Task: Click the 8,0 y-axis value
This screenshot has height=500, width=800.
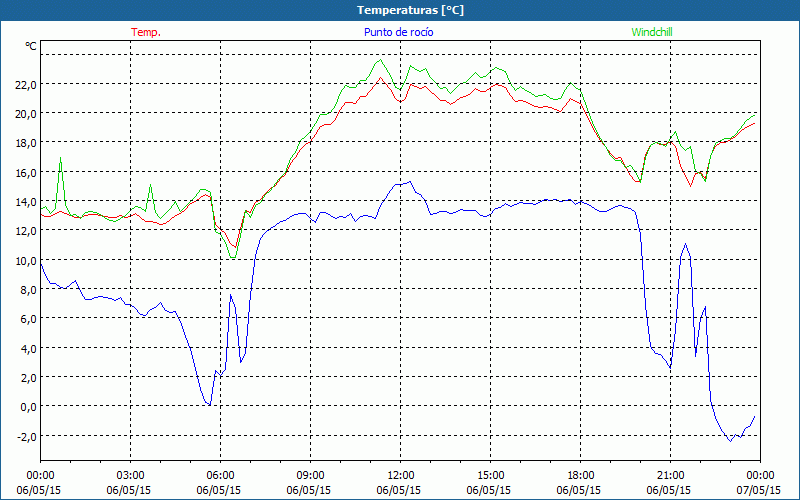Action: (28, 289)
